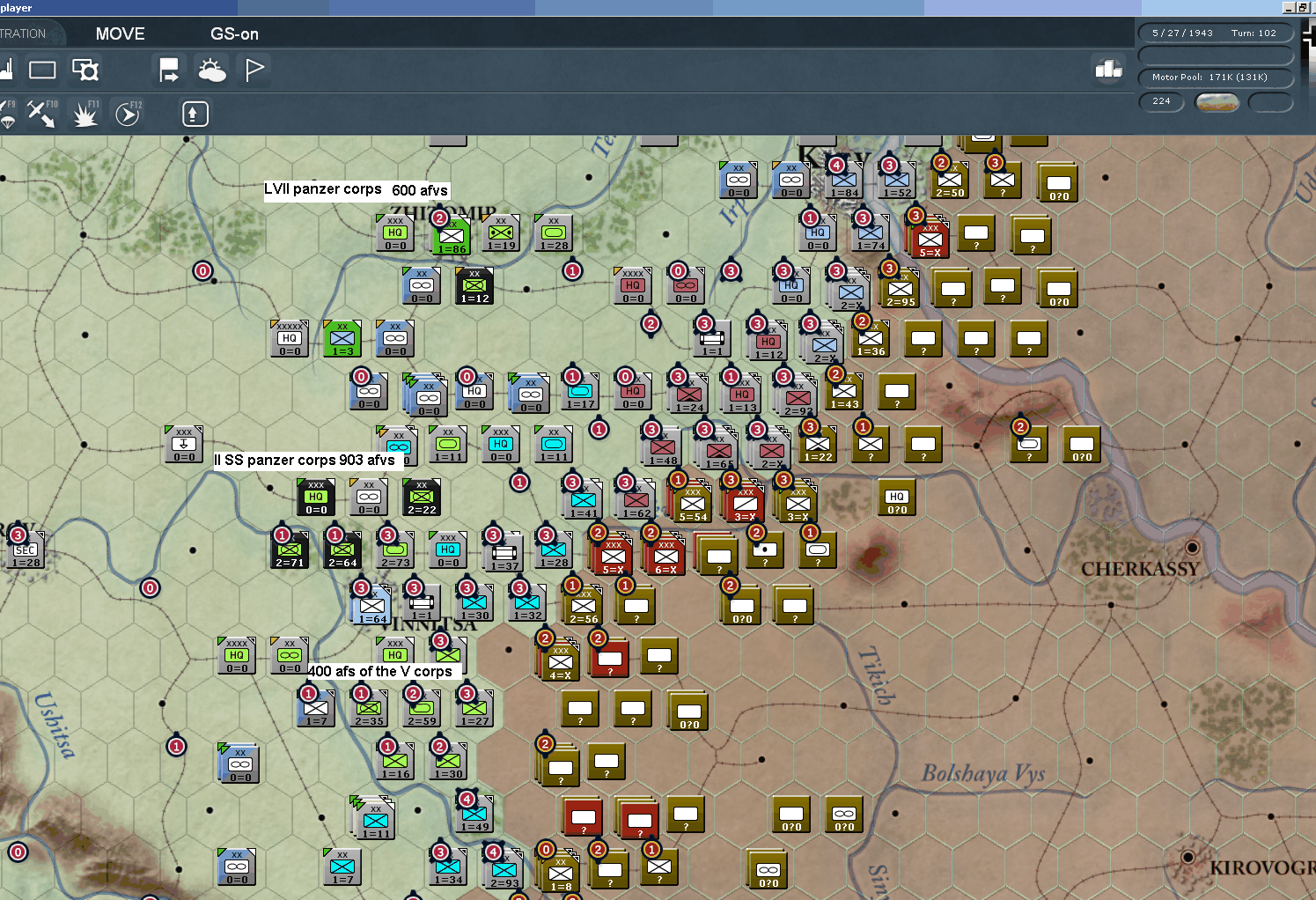This screenshot has height=900, width=1316.
Task: Click the boxed up-arrow icon
Action: pyautogui.click(x=195, y=114)
